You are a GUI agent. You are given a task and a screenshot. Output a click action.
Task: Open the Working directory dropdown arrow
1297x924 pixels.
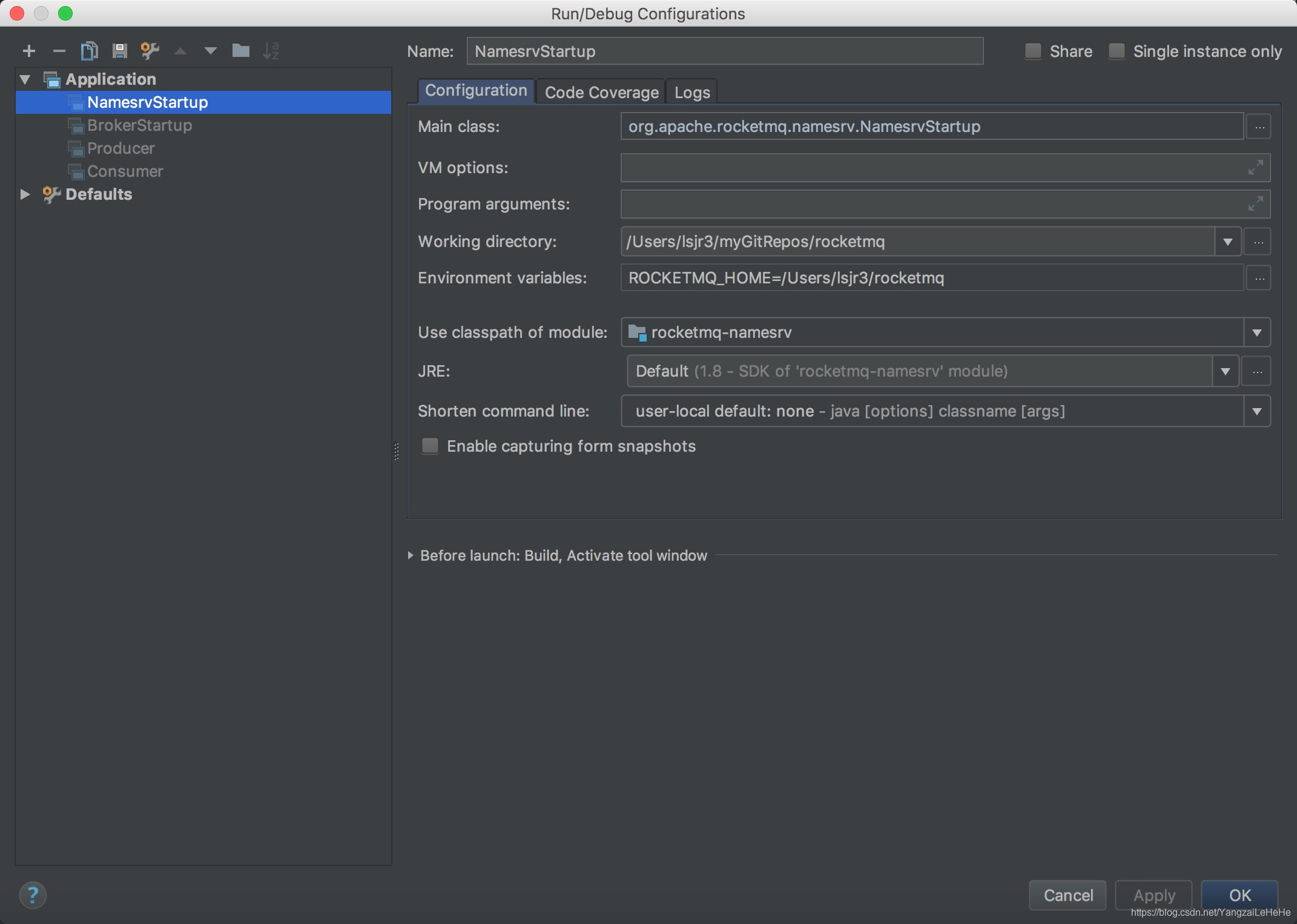(x=1227, y=242)
